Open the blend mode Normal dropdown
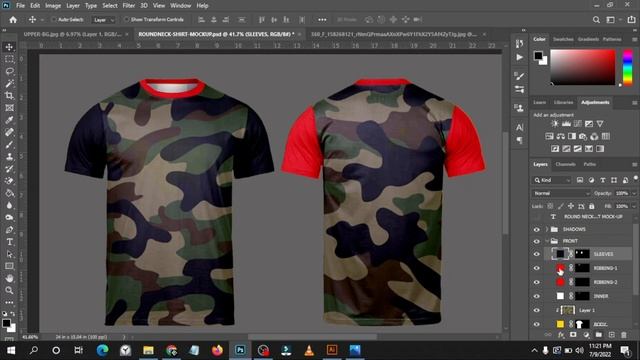The height and width of the screenshot is (360, 640). point(561,193)
